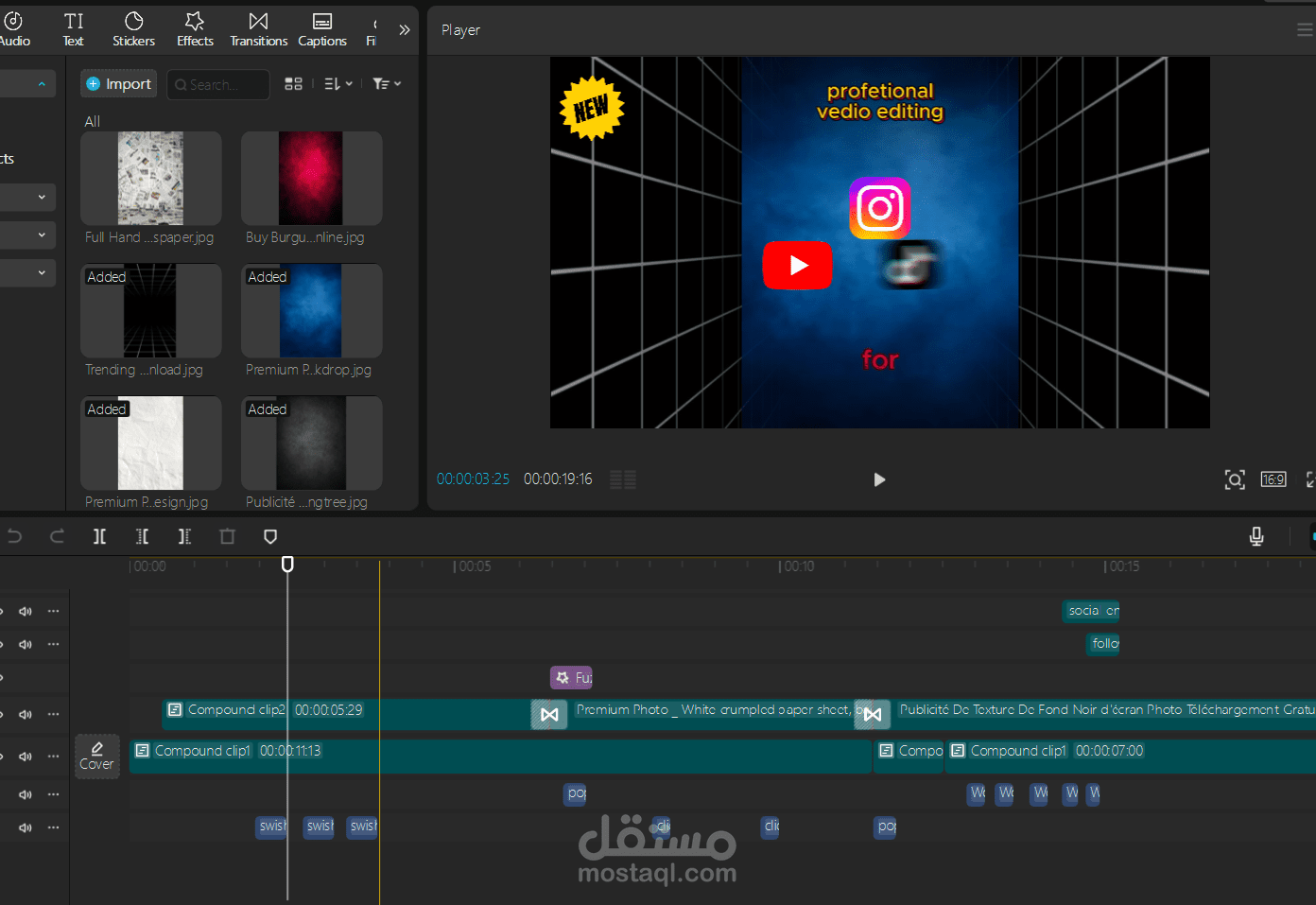Switch media grid view layout
The image size is (1316, 905).
coord(294,84)
